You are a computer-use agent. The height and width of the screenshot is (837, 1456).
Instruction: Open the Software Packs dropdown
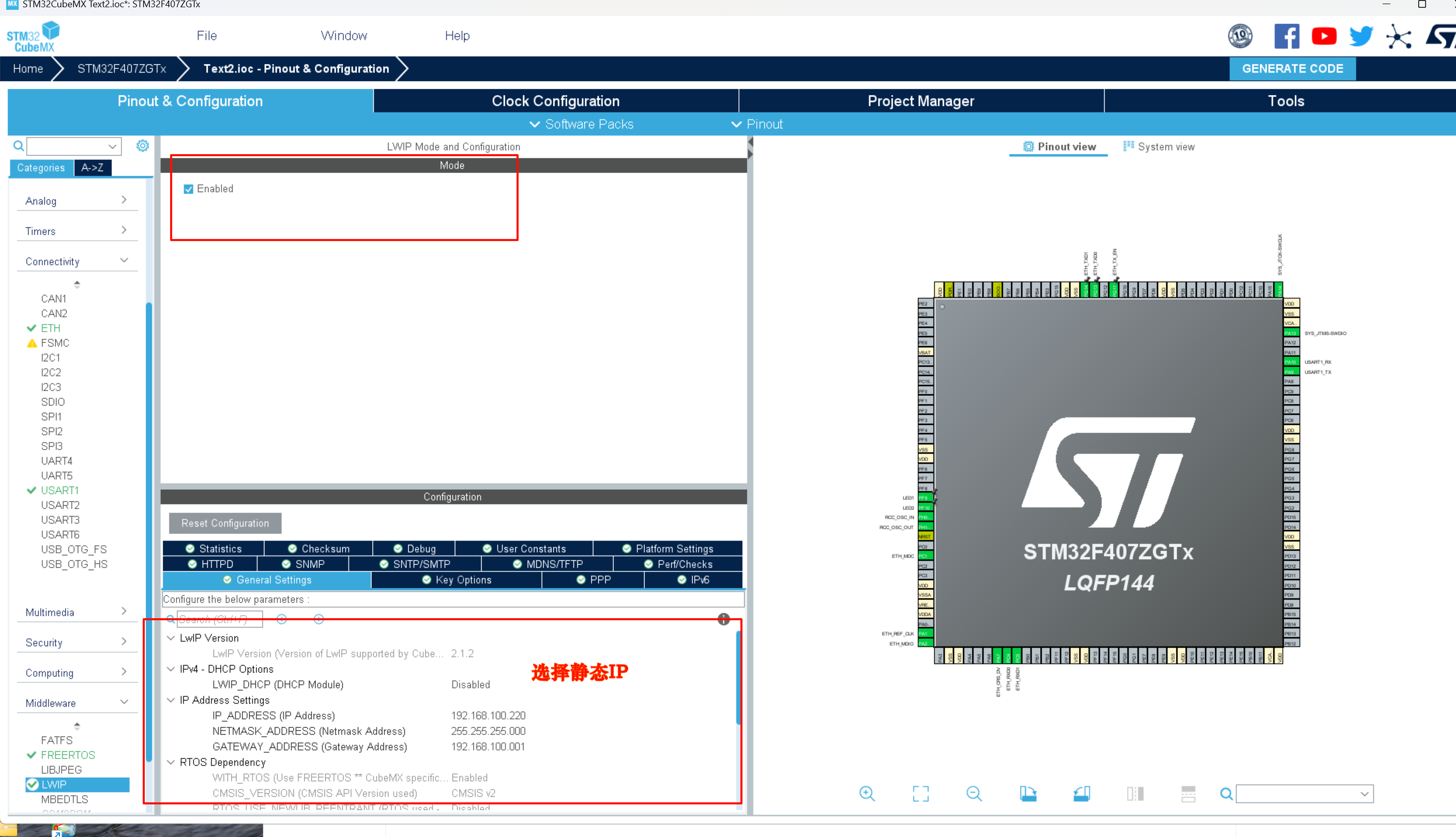(581, 124)
